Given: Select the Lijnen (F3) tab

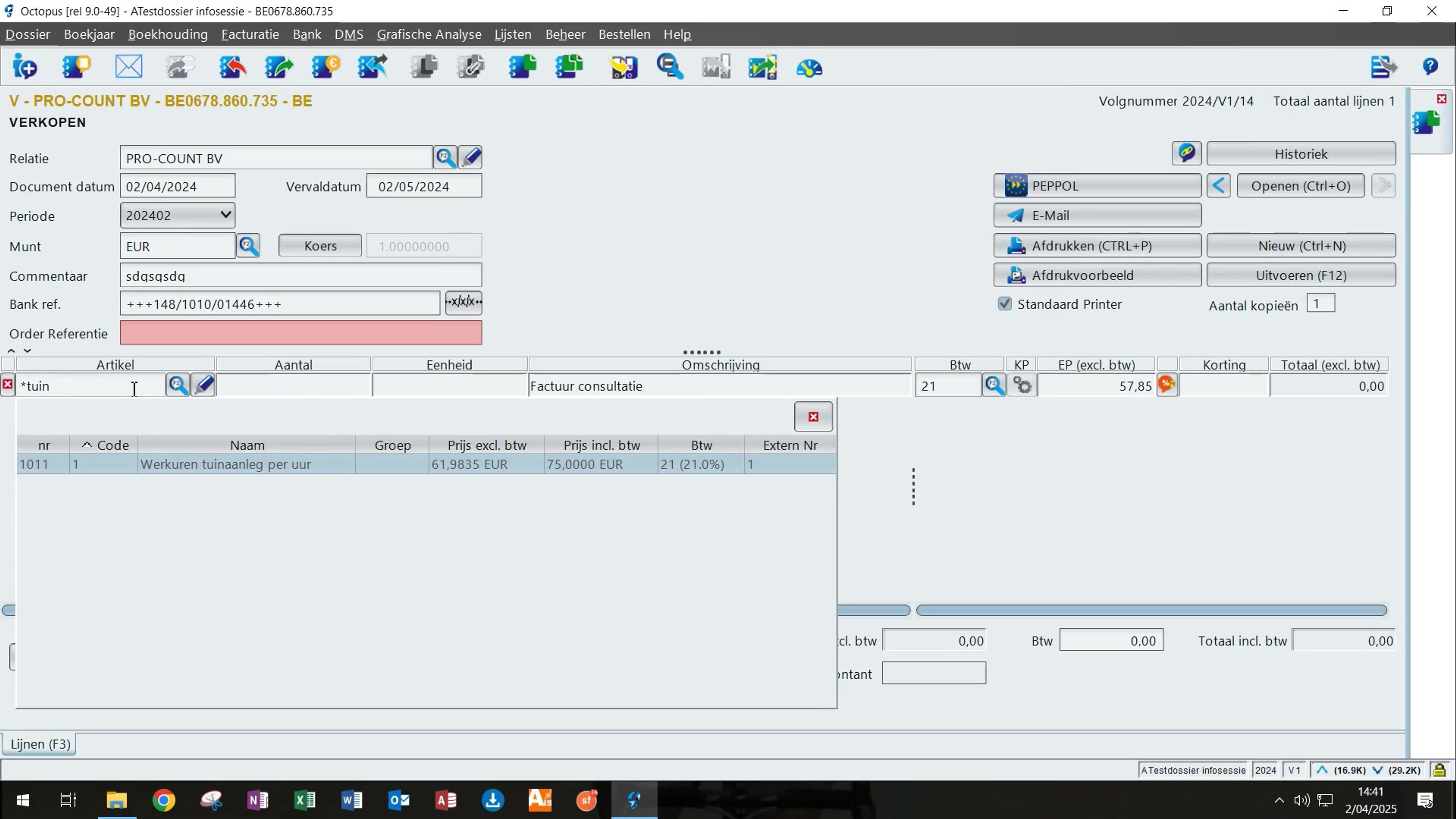Looking at the screenshot, I should 40,744.
